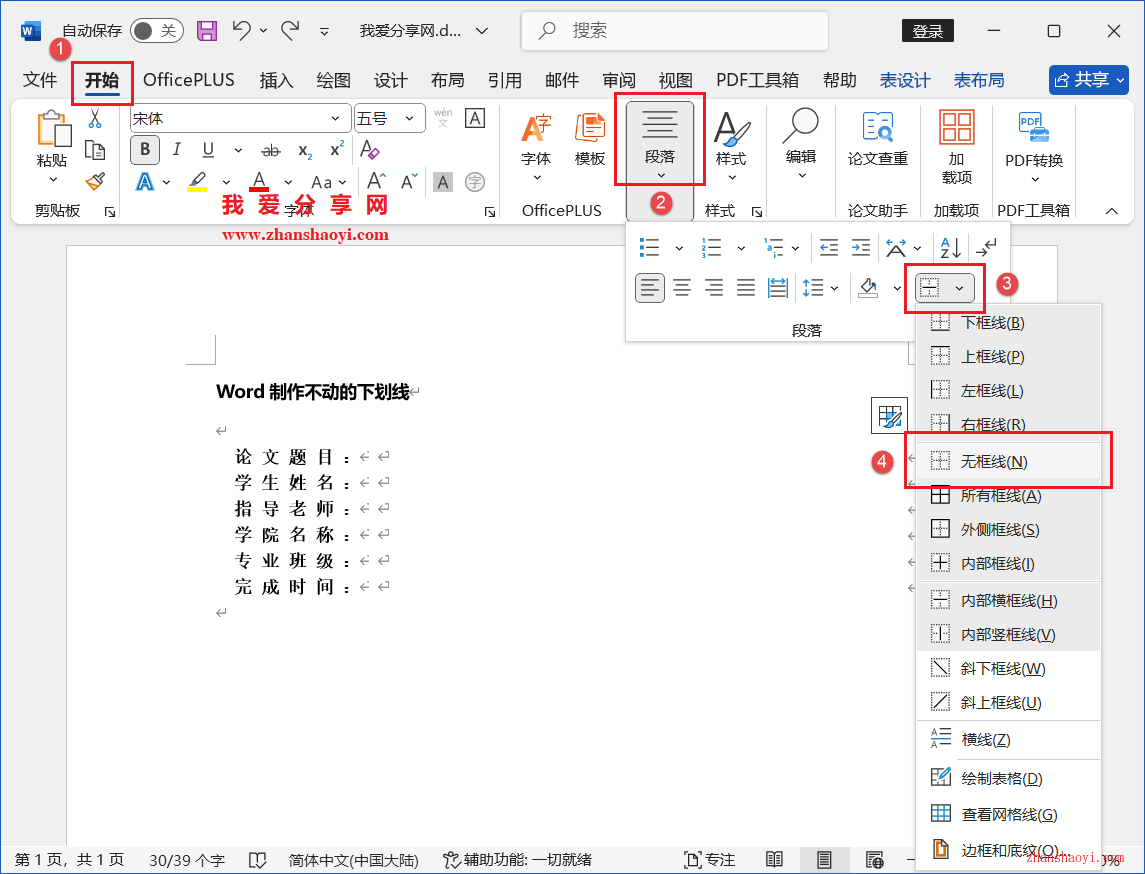Viewport: 1145px width, 874px height.
Task: Choose 下框线(B) border option
Action: point(1008,323)
